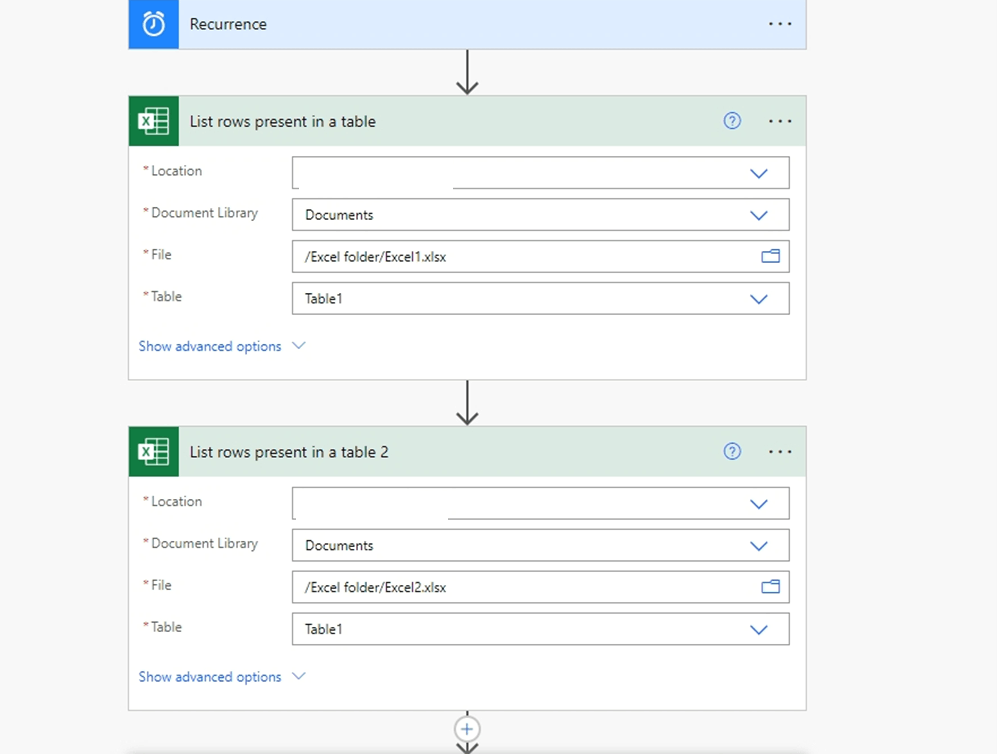Screen dimensions: 997x754
Task: Click the insert new step plus icon
Action: pos(467,729)
